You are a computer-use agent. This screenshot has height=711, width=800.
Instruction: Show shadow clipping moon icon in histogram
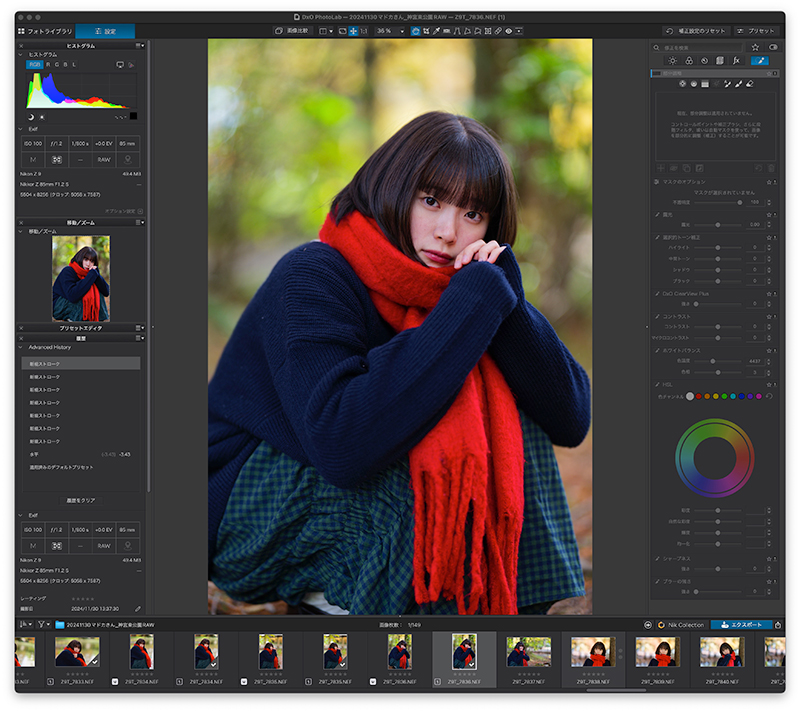point(31,117)
